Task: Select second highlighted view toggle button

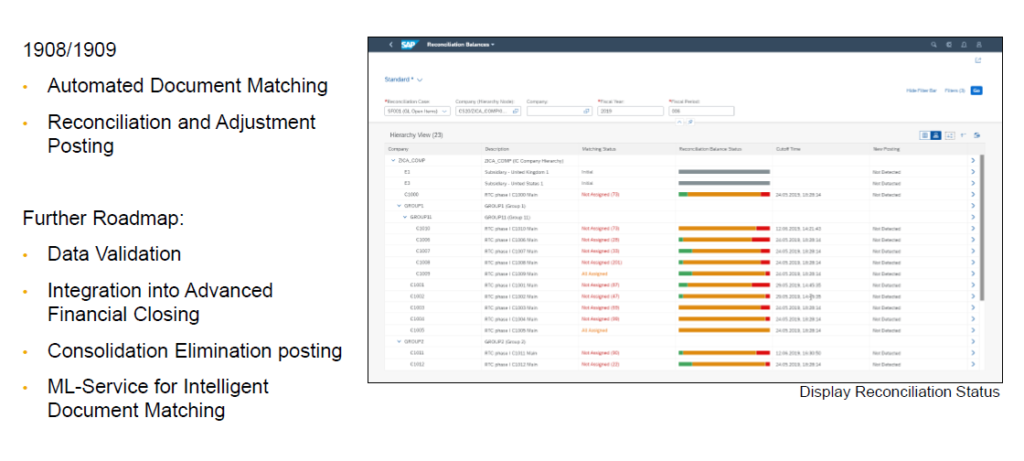Action: [x=936, y=135]
